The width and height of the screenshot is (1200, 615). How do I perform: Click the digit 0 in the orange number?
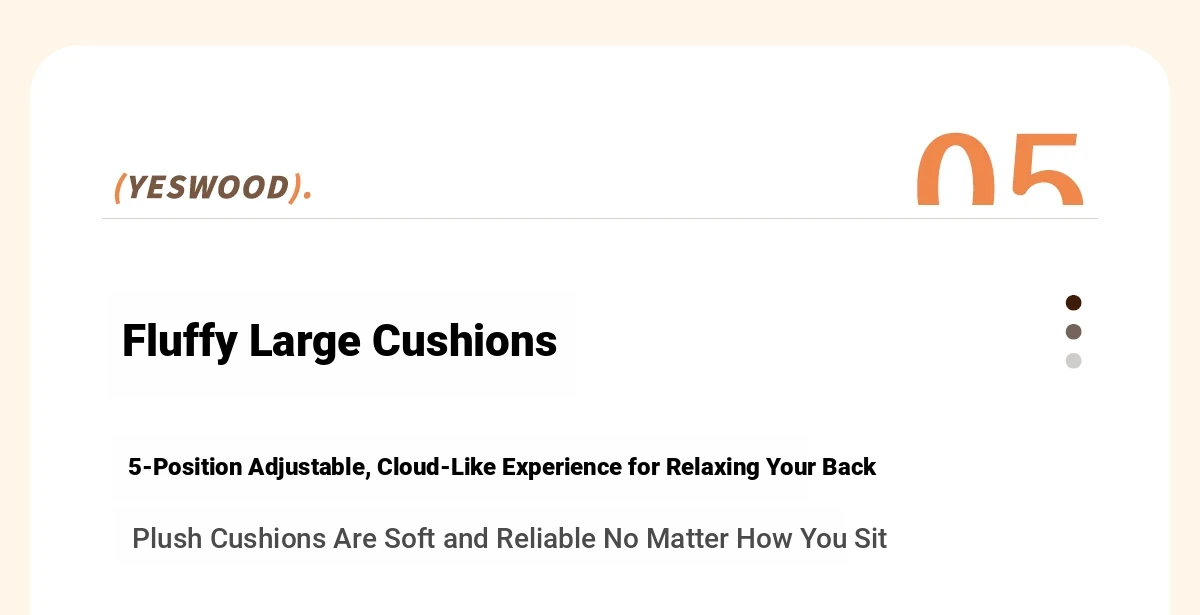pos(955,172)
